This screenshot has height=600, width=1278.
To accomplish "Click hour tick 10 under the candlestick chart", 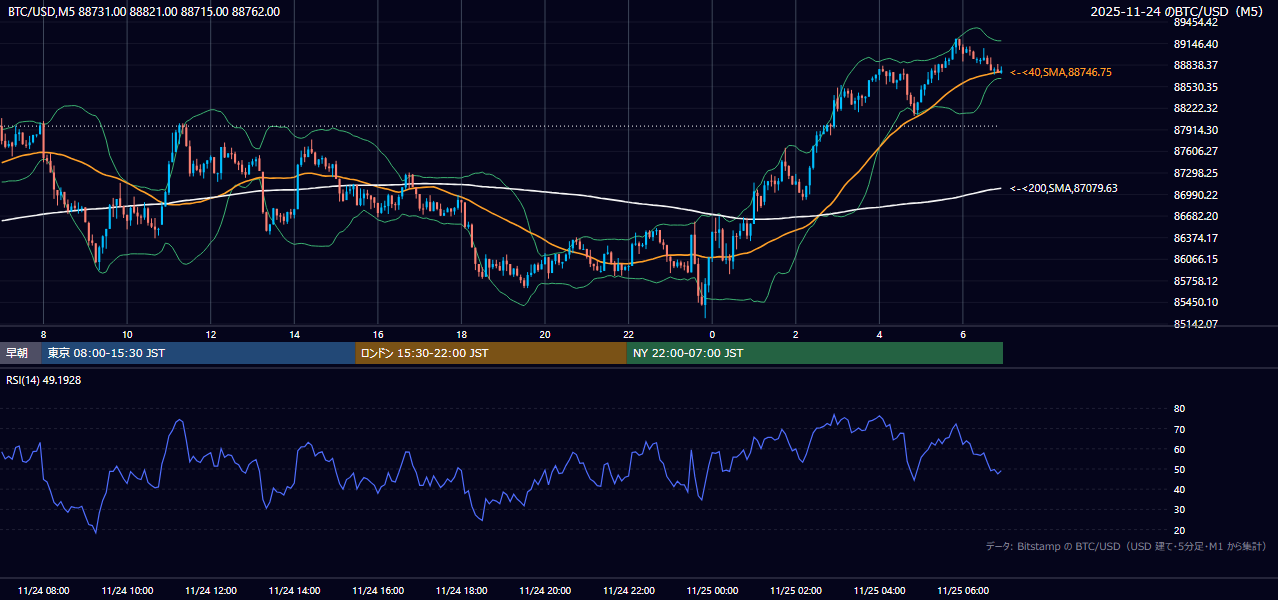I will 127,334.
